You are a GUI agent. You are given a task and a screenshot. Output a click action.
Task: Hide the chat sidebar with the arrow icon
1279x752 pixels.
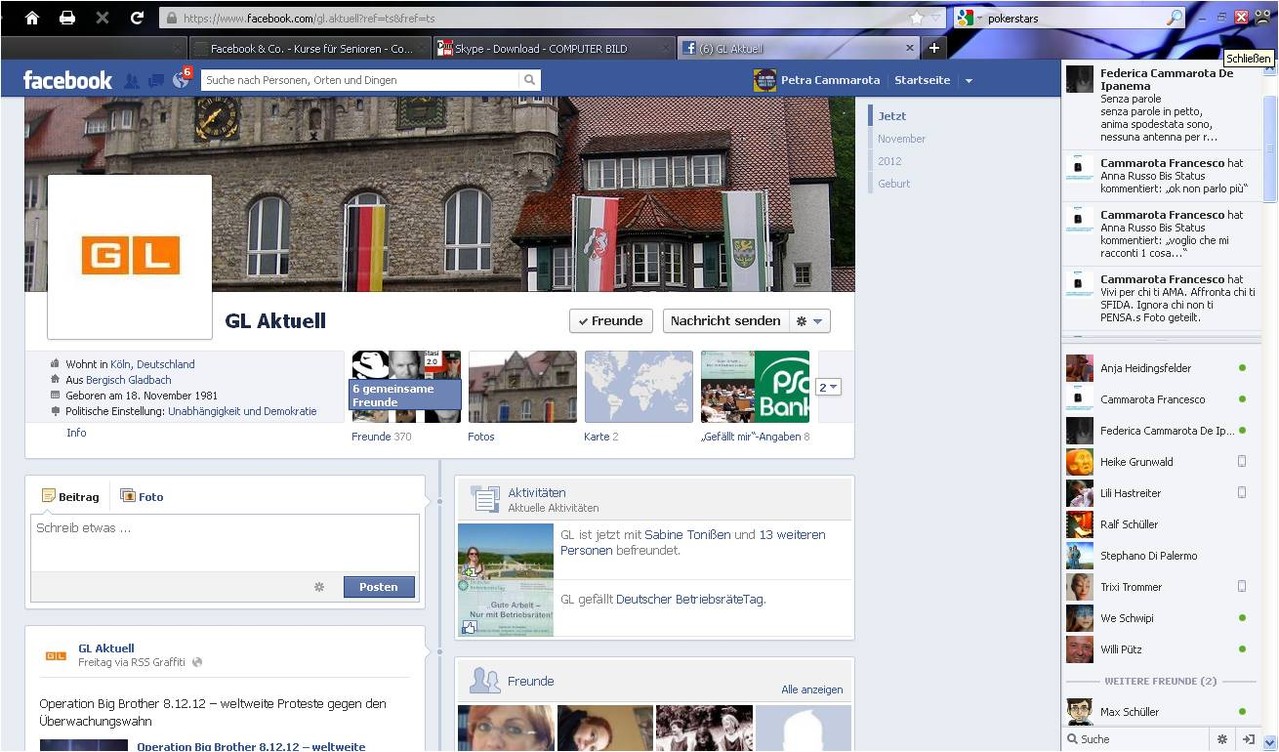point(1248,739)
